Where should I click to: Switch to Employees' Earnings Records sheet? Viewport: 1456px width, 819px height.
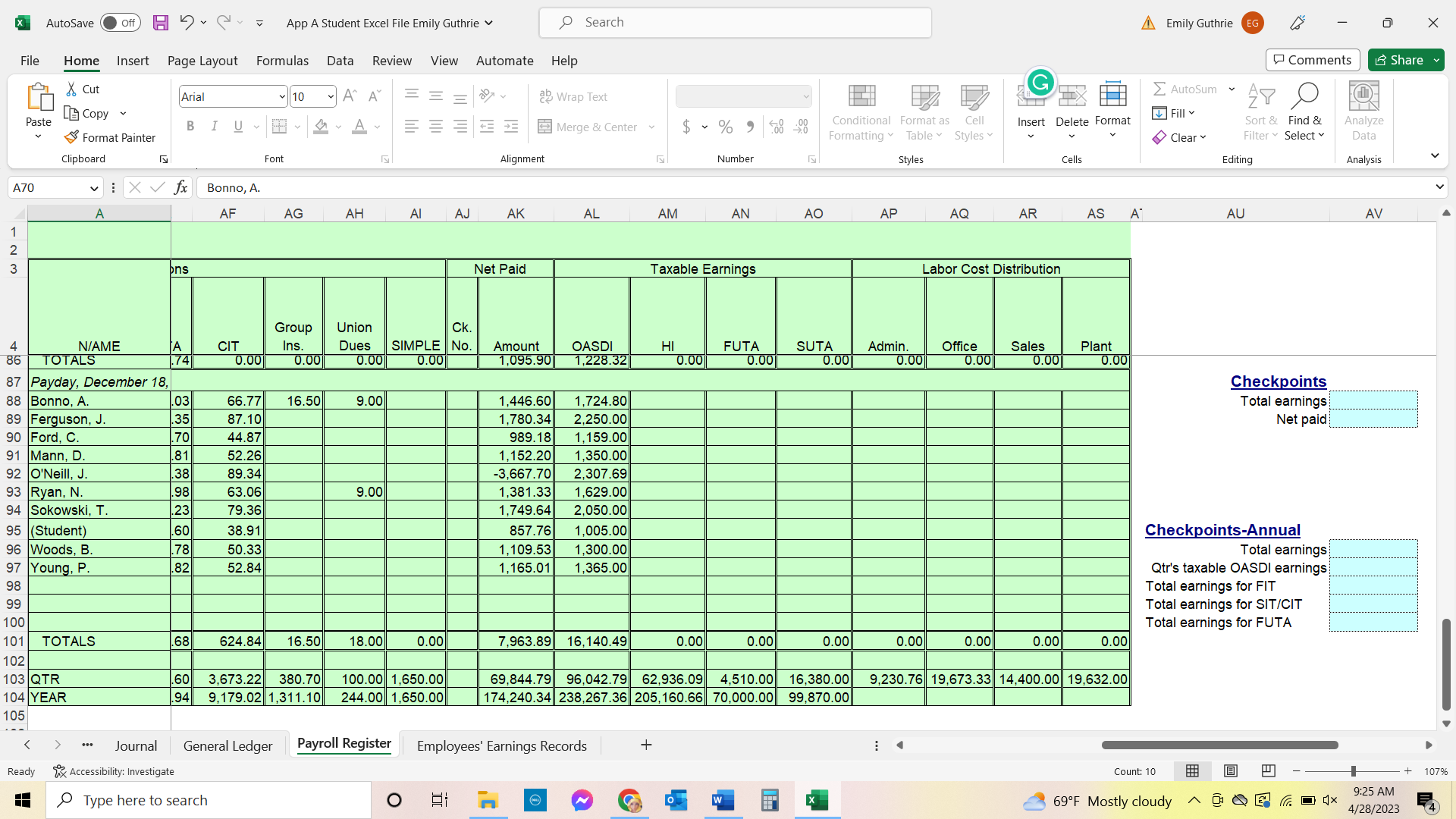pos(502,745)
